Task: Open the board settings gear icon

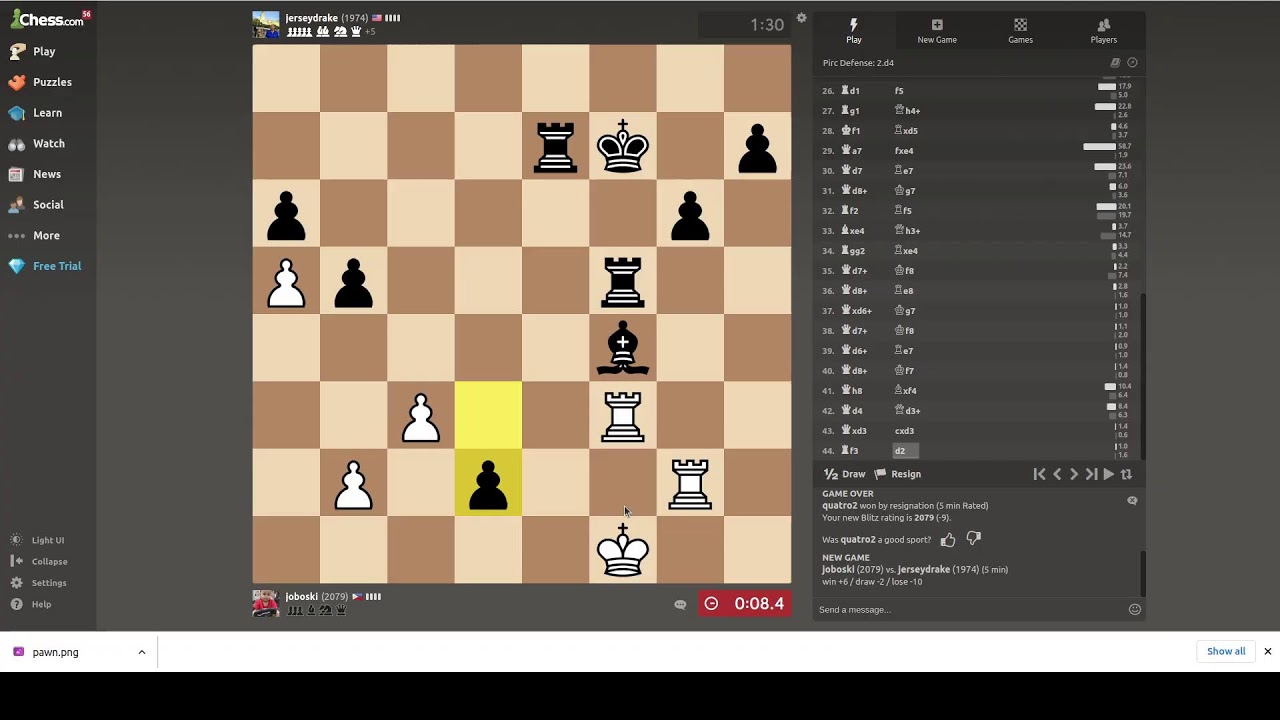Action: pyautogui.click(x=801, y=18)
